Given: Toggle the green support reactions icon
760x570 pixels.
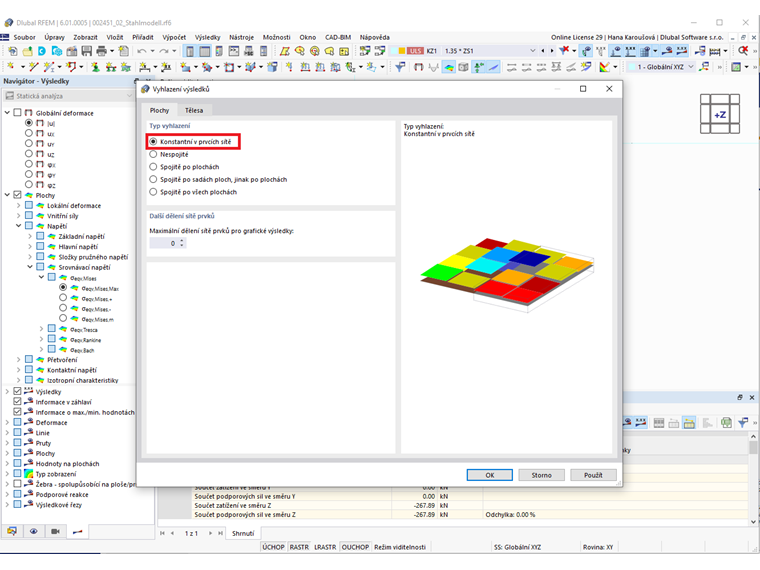Looking at the screenshot, I should (x=478, y=67).
